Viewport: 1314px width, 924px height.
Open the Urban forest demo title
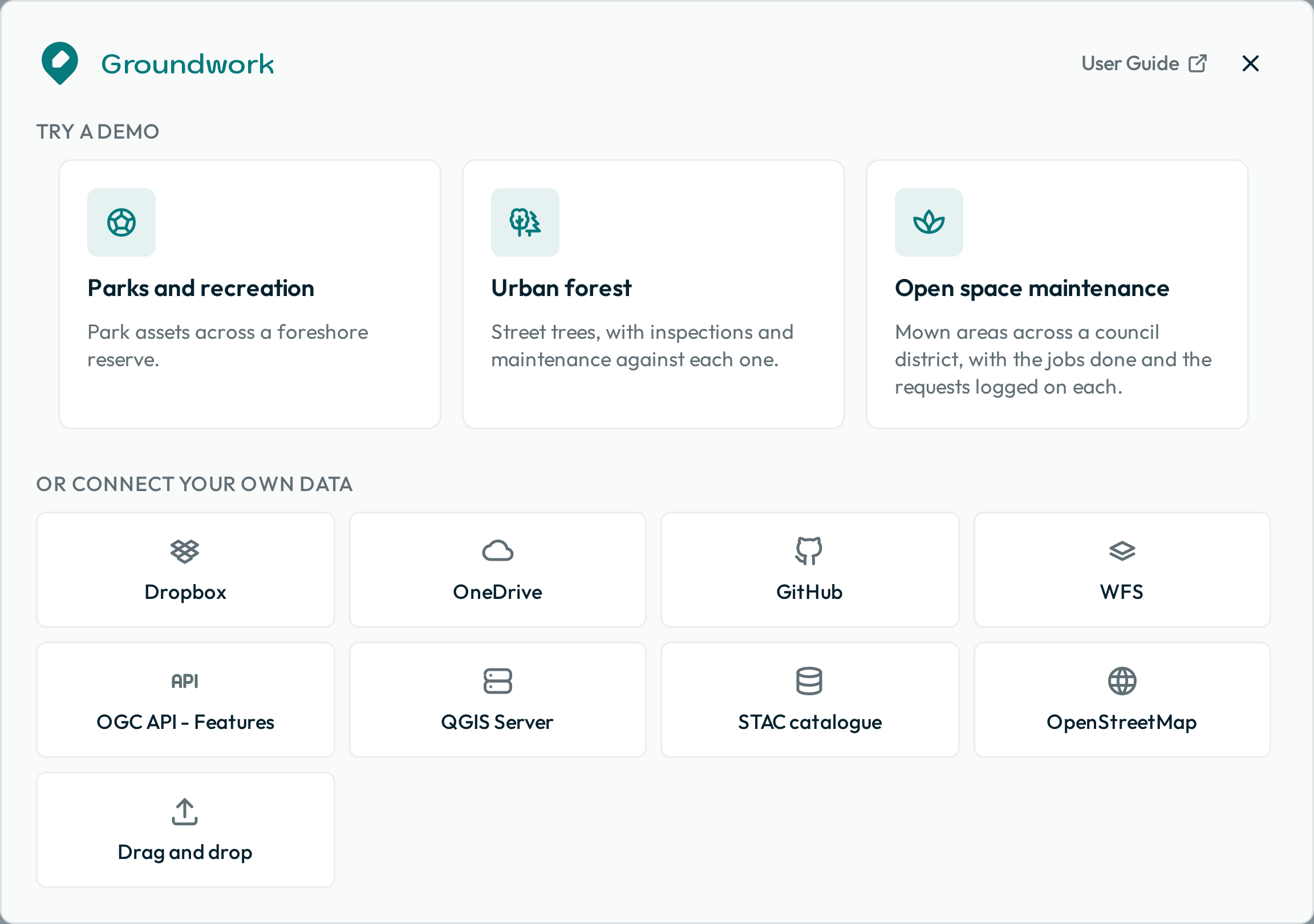pos(561,288)
